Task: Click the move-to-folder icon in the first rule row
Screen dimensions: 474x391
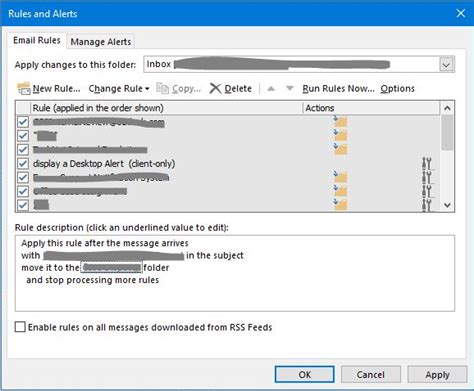Action: [x=340, y=121]
